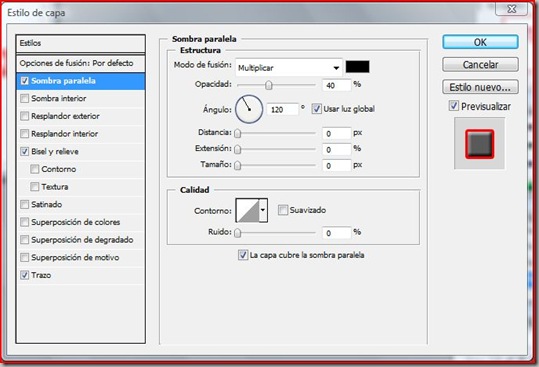Click the Tamaño slider handle
539x367 pixels.
[x=238, y=166]
